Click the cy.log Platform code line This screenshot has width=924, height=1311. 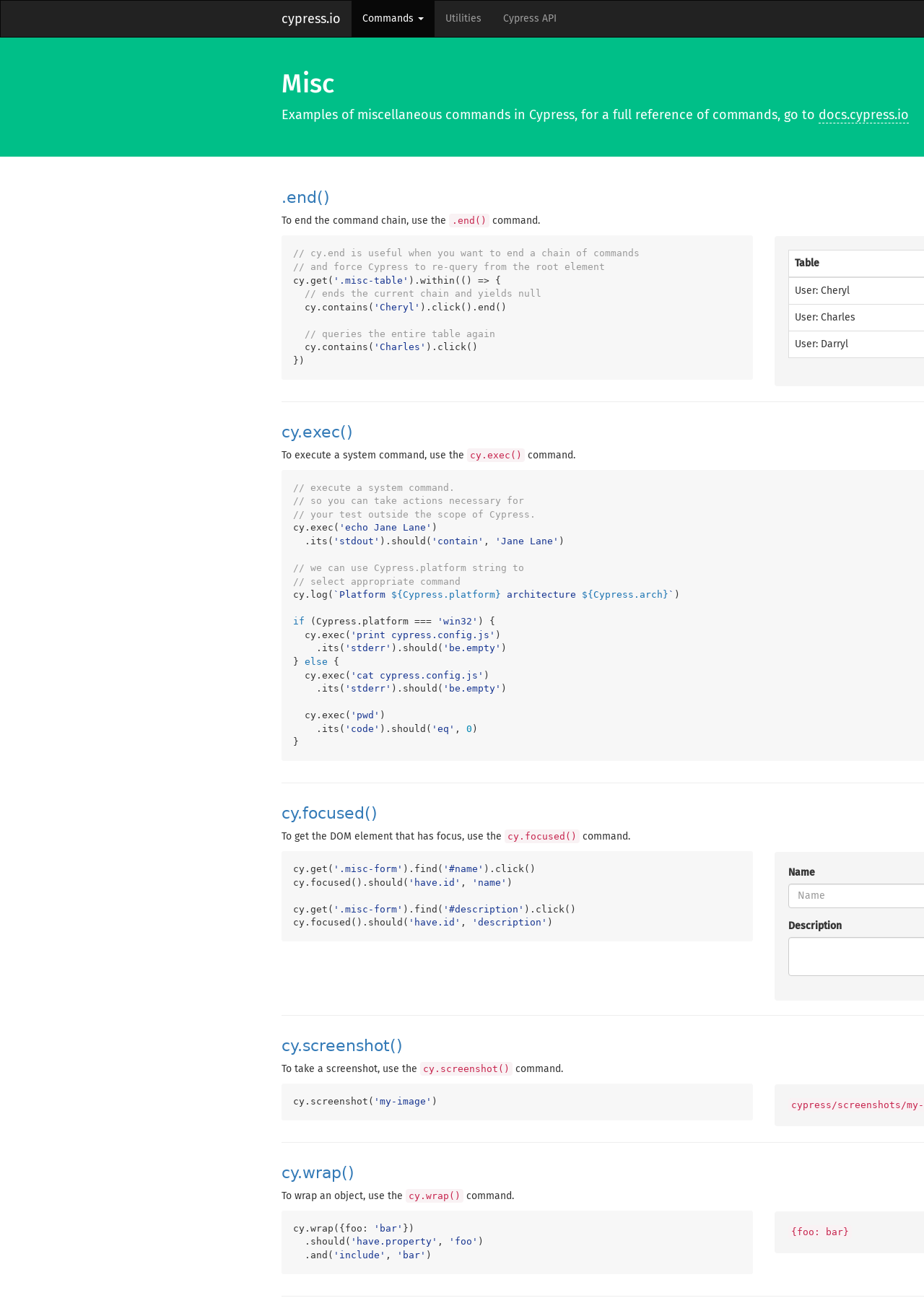click(x=487, y=595)
